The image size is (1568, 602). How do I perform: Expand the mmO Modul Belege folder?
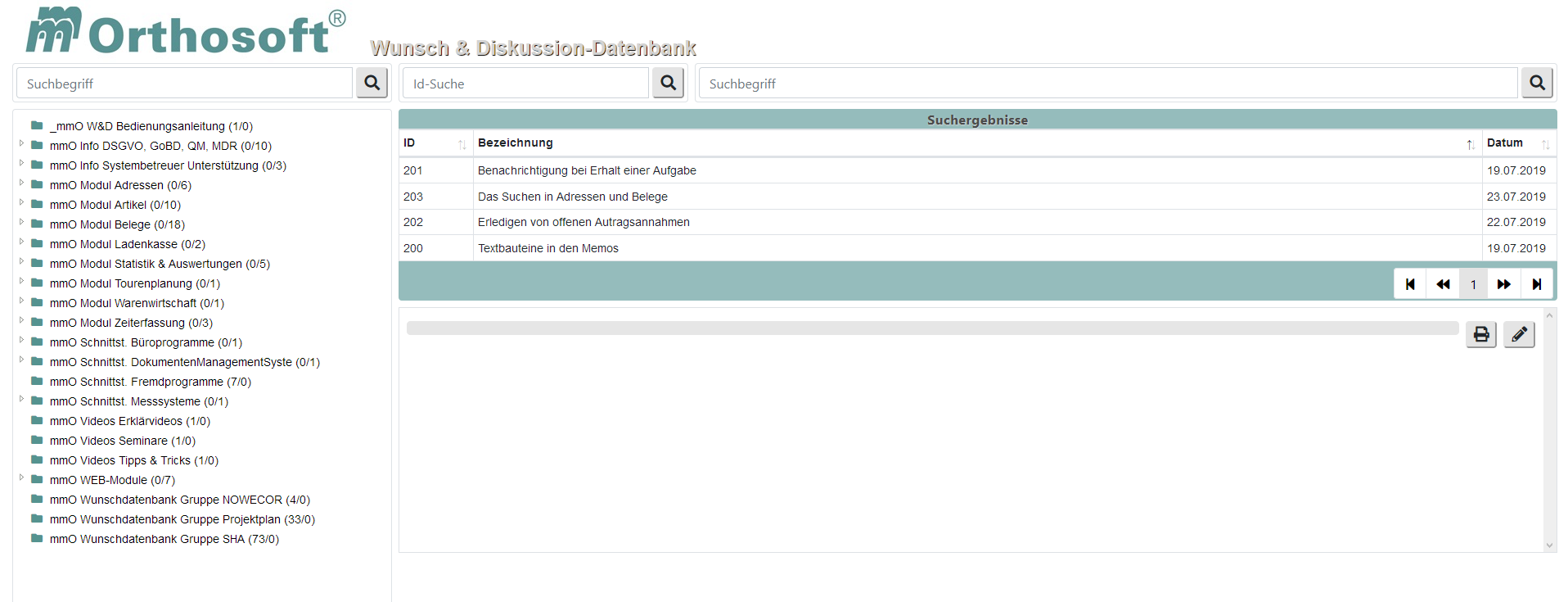coord(21,222)
